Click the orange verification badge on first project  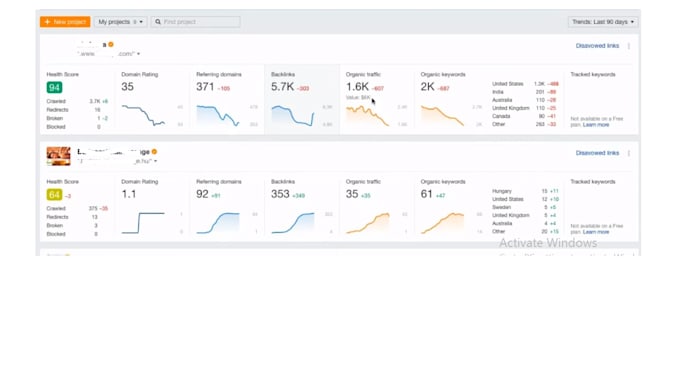coord(111,44)
